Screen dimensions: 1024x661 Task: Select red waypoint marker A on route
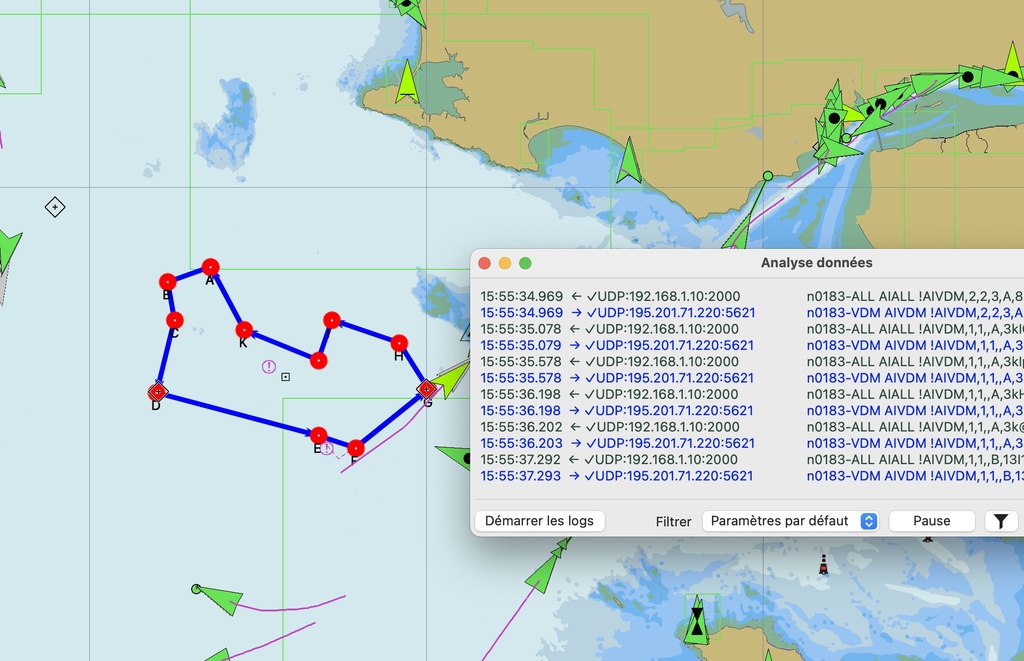point(210,267)
